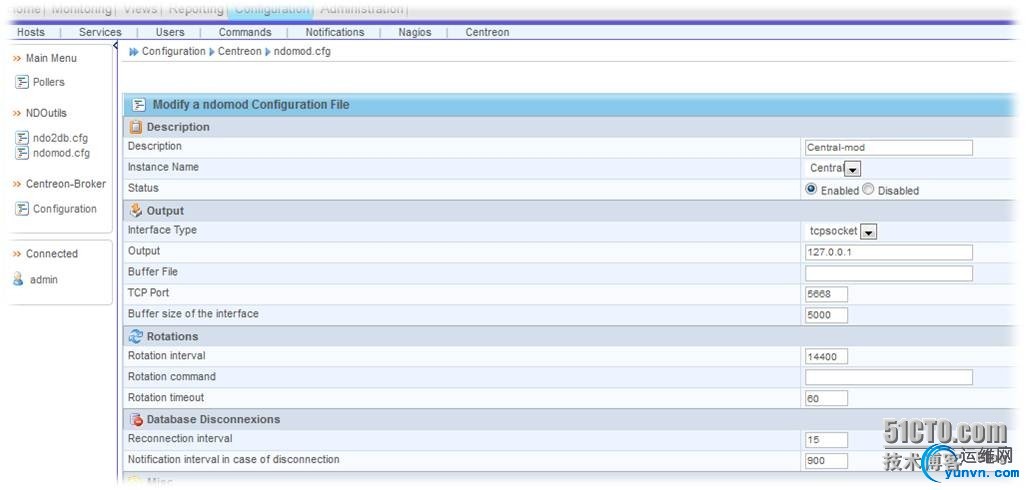Click the Buffer size of interface field
This screenshot has width=1026, height=490.
point(826,315)
